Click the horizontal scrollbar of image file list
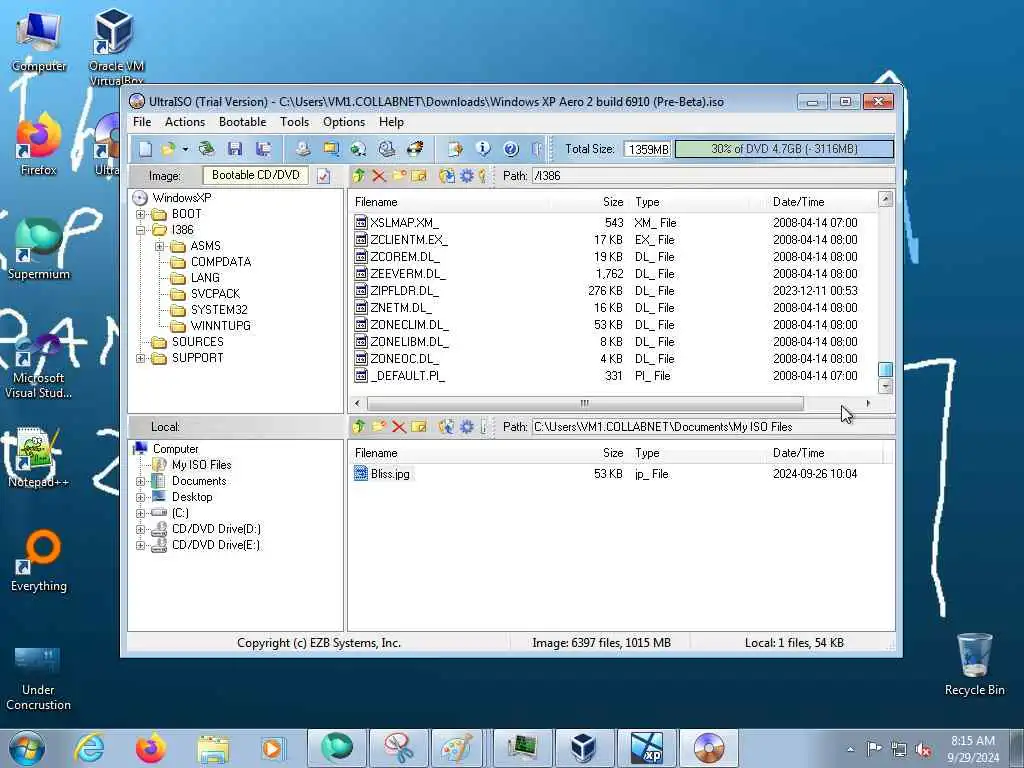This screenshot has height=768, width=1024. 584,403
